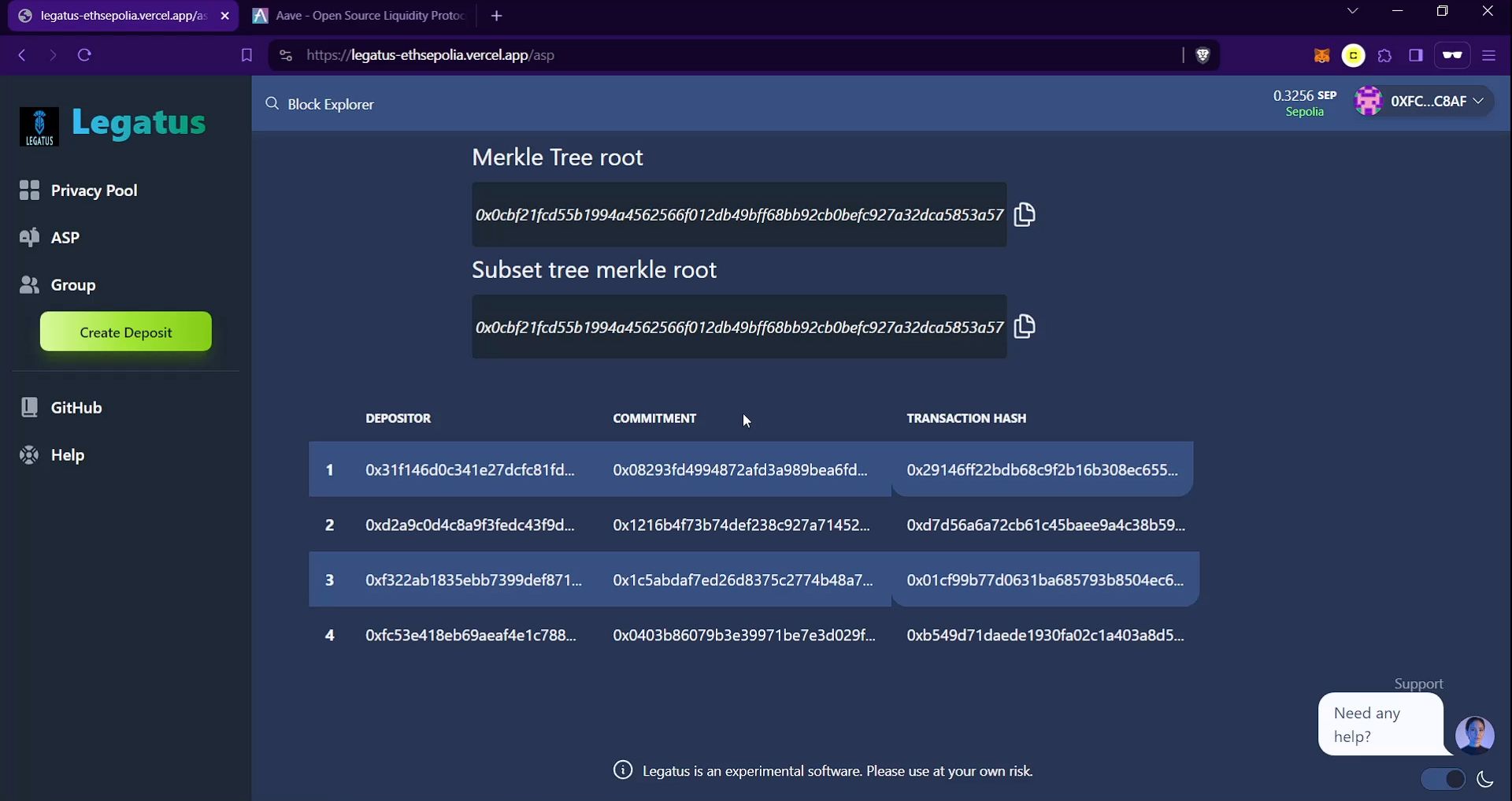The image size is (1512, 801).
Task: Open transaction hash 0x29146ff22bdb68c9f2b16b308ec655...
Action: coord(1042,469)
